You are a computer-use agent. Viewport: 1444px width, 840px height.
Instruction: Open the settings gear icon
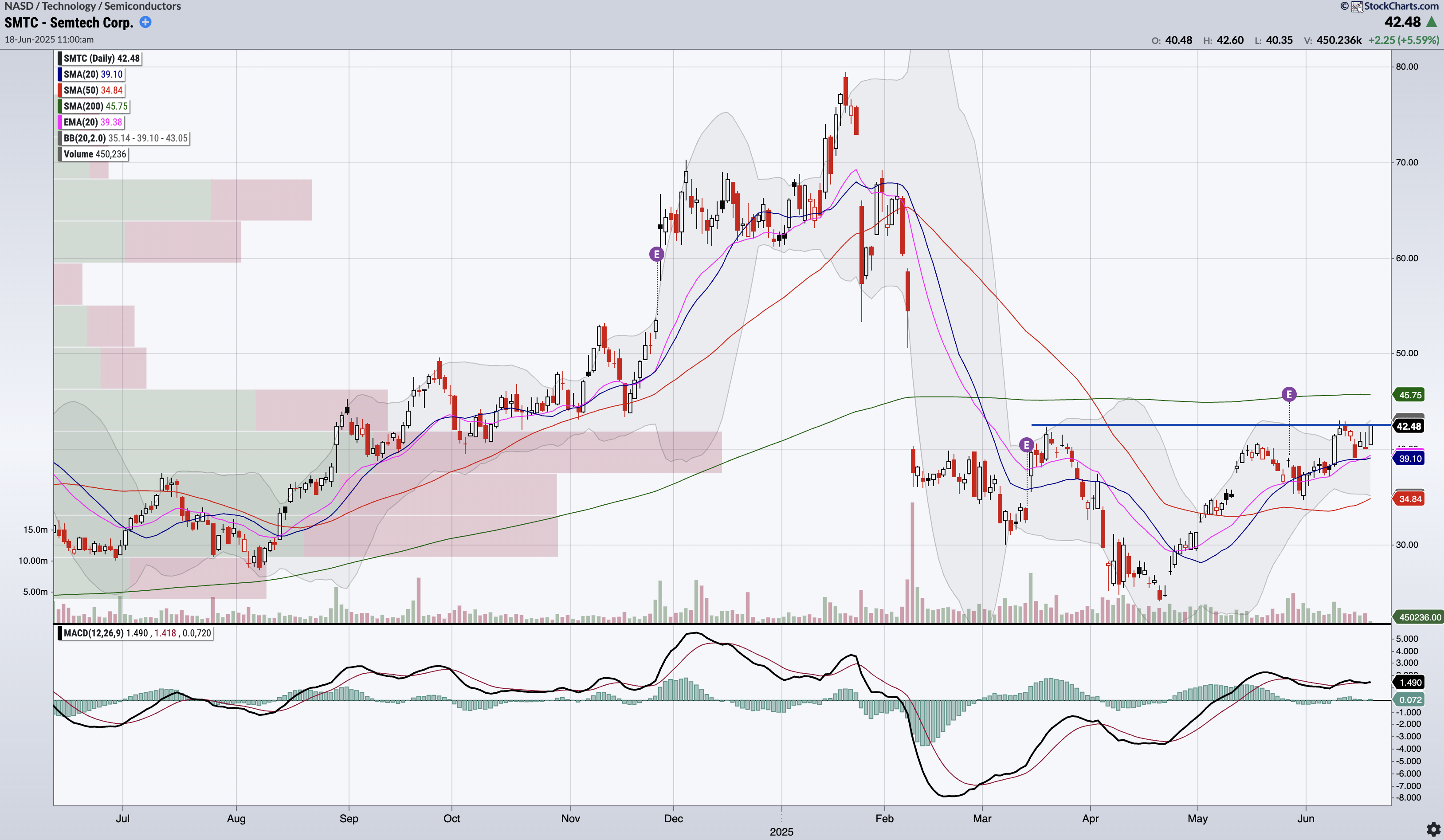[x=1433, y=829]
